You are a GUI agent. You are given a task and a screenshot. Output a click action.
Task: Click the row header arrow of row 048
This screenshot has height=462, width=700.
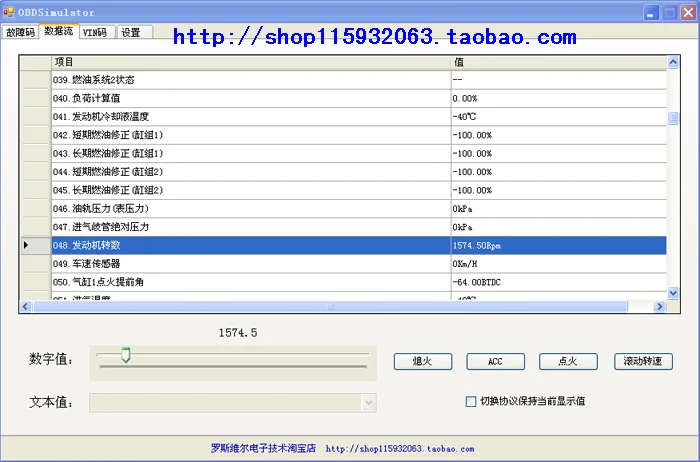click(x=35, y=246)
